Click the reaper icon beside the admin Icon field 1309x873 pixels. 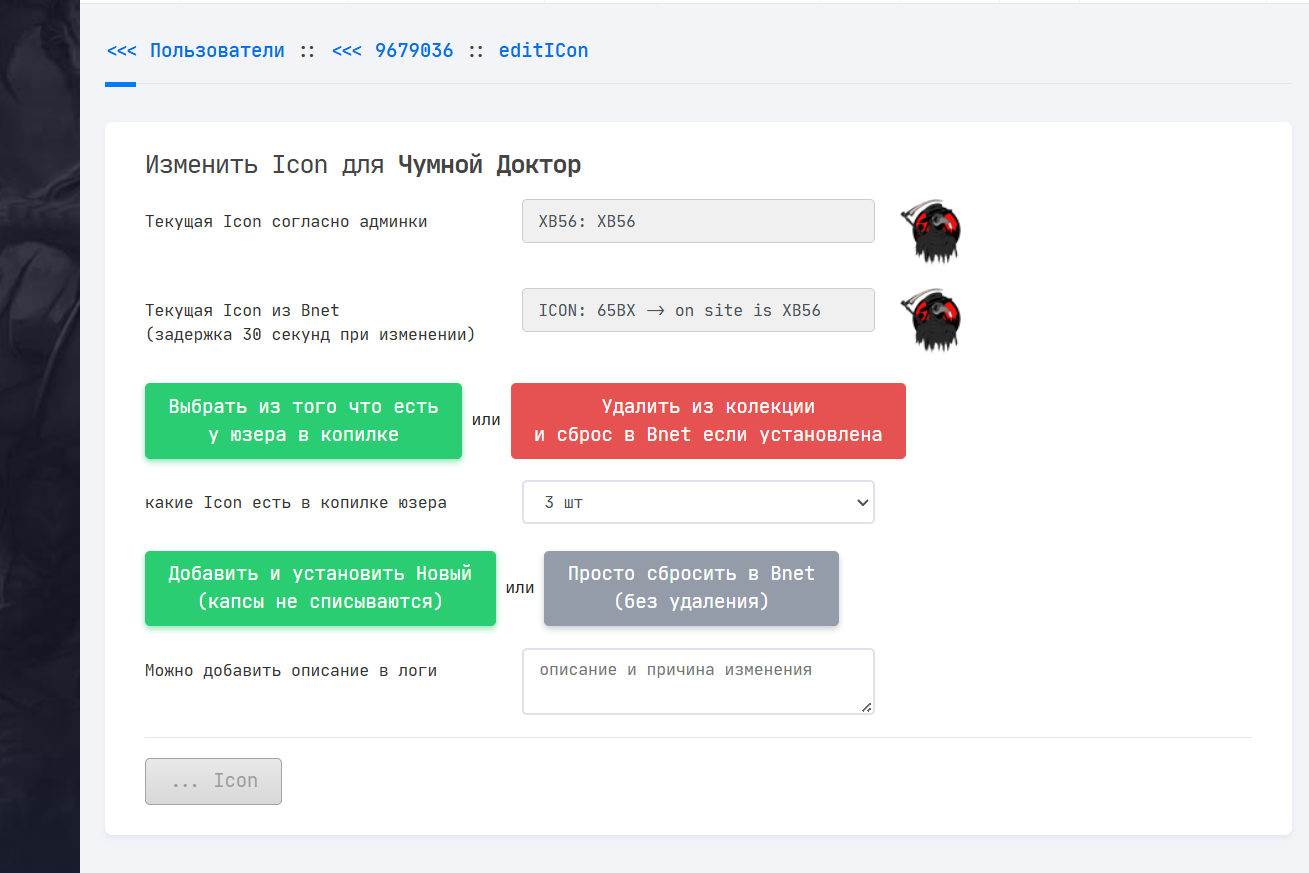click(930, 231)
